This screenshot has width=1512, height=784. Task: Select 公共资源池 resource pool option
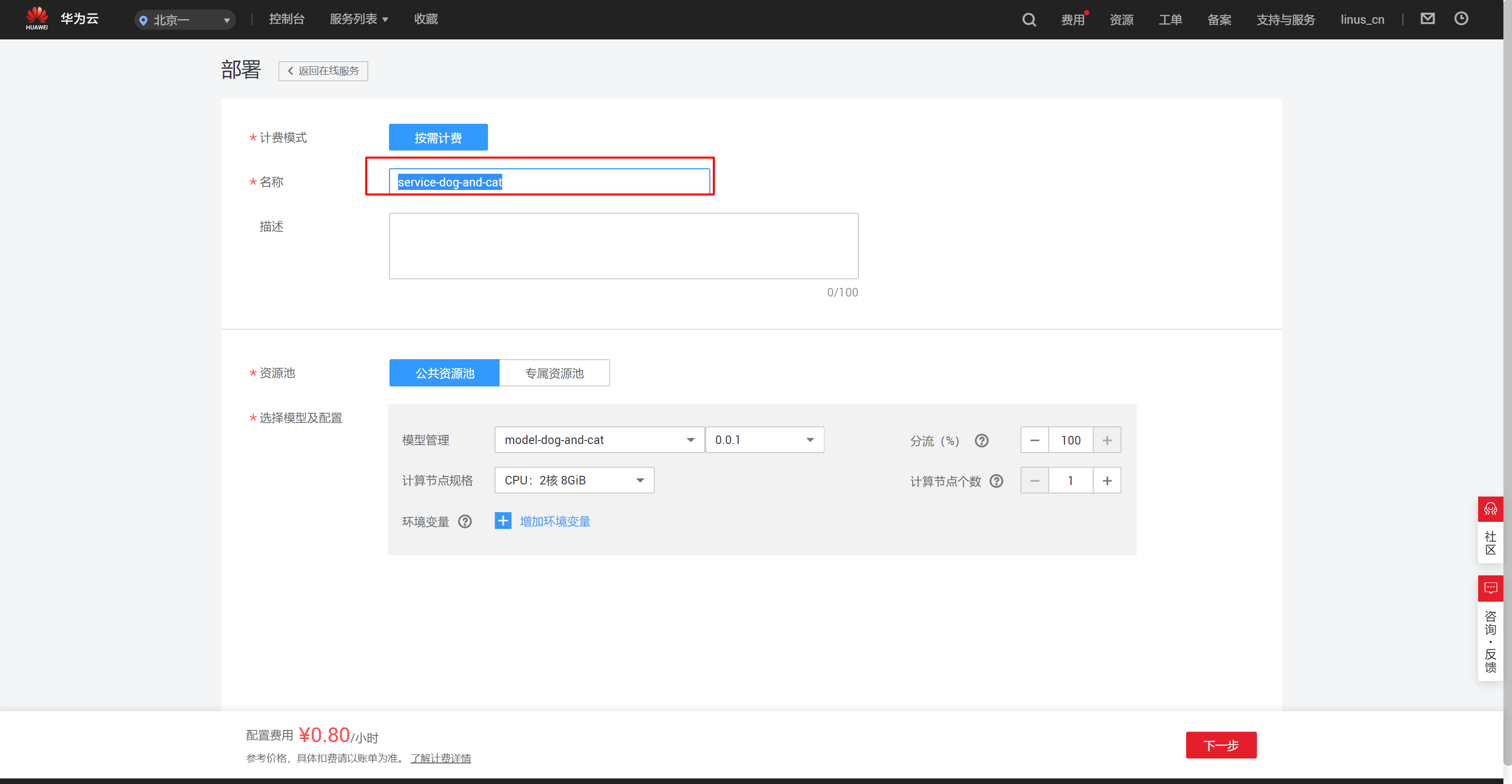(445, 373)
